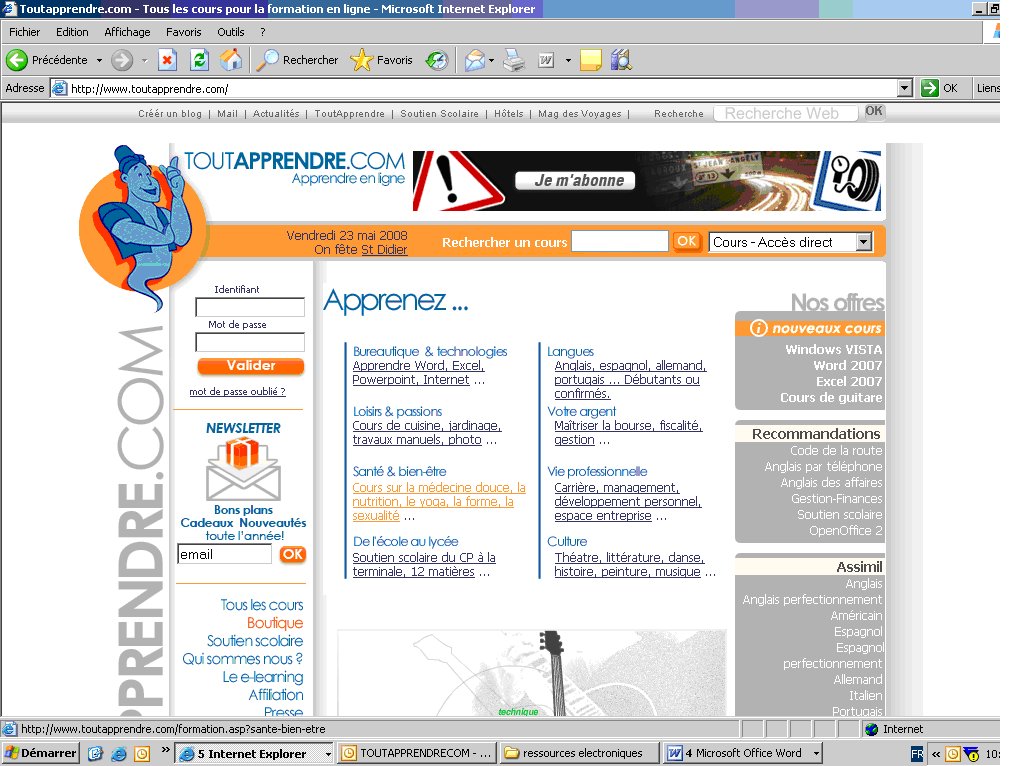Open the Affichage menu
Image resolution: width=1024 pixels, height=766 pixels.
(x=127, y=32)
